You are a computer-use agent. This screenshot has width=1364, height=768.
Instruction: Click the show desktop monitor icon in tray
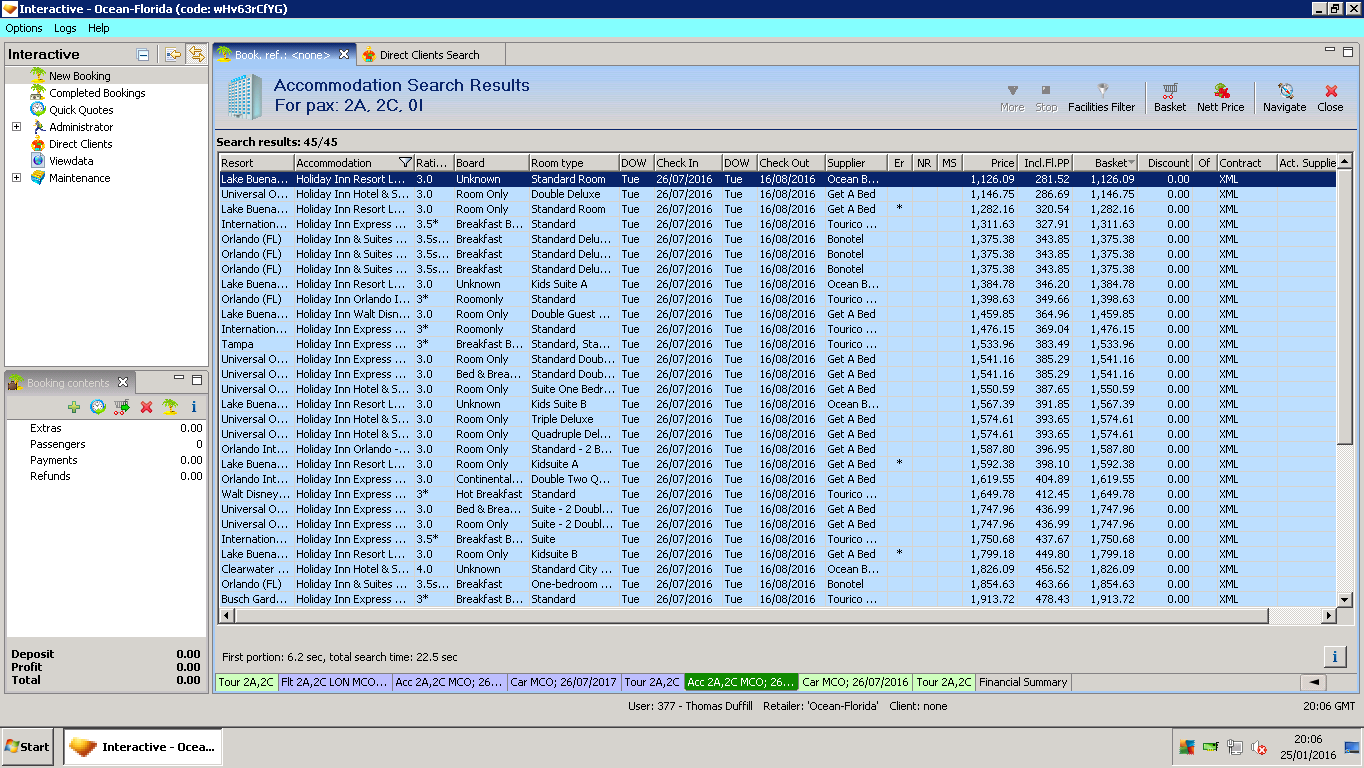(1352, 747)
